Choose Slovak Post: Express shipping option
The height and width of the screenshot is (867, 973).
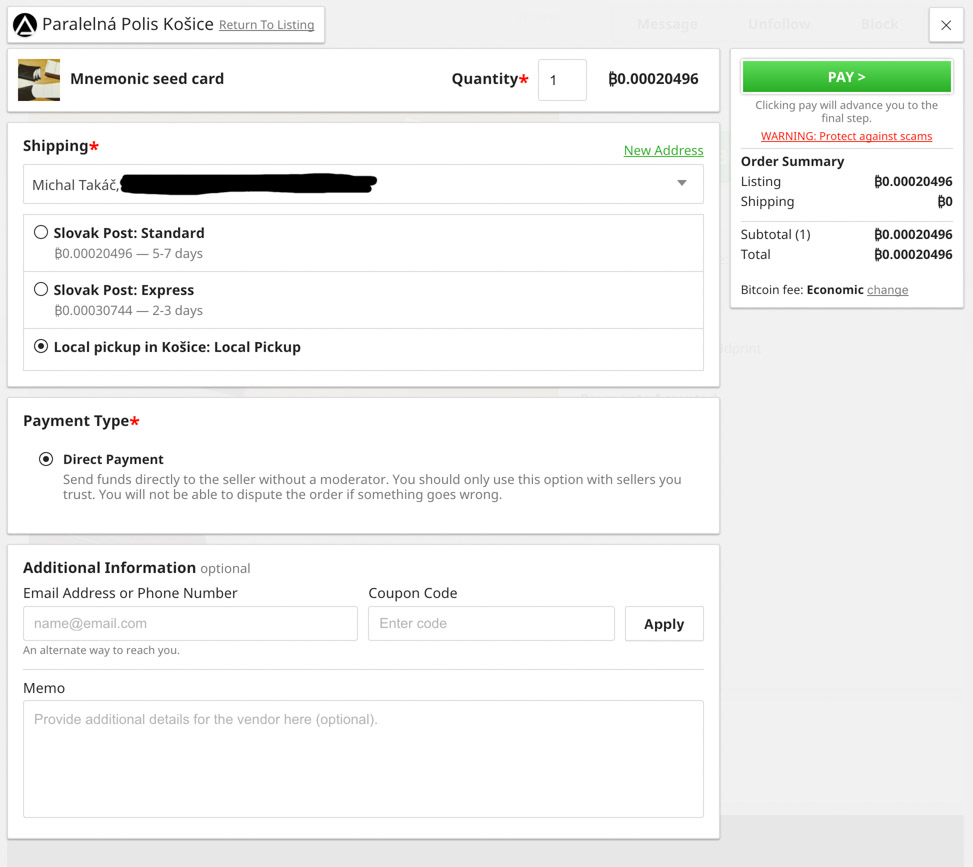pos(41,290)
